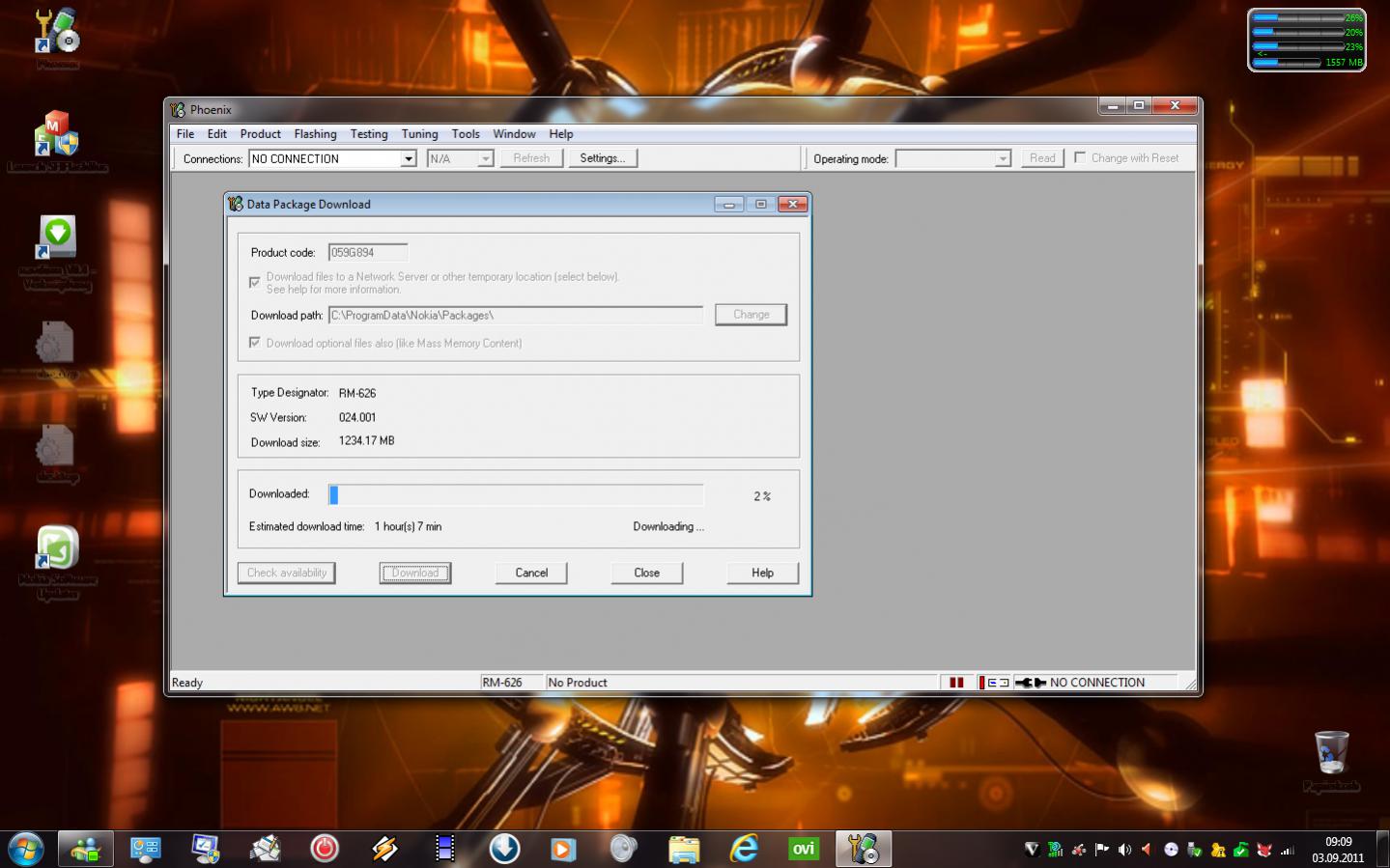The height and width of the screenshot is (868, 1390).
Task: Open the orange media player taskbar icon
Action: [x=564, y=849]
